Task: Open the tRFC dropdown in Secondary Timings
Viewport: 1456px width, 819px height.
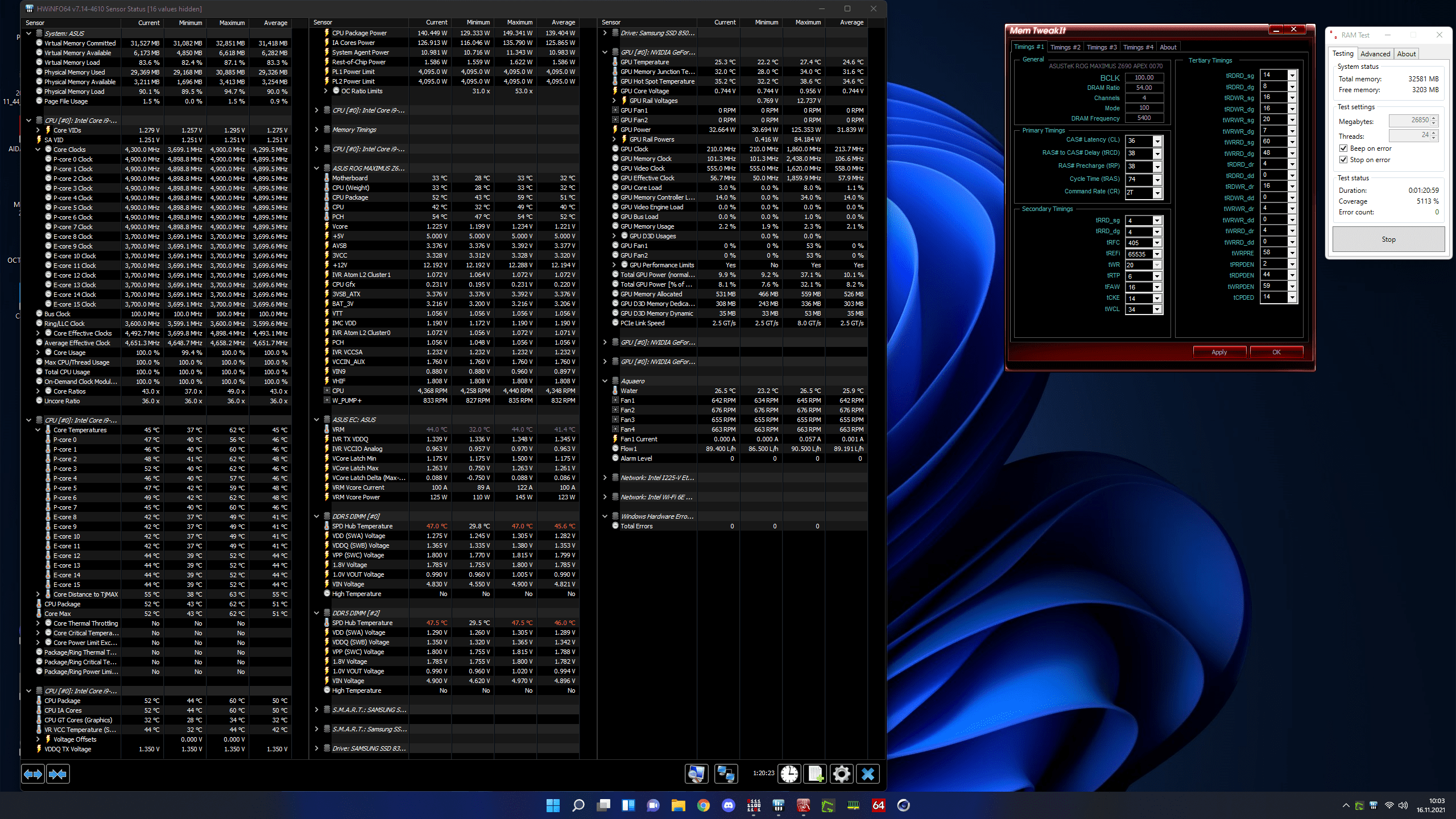Action: (x=1157, y=243)
